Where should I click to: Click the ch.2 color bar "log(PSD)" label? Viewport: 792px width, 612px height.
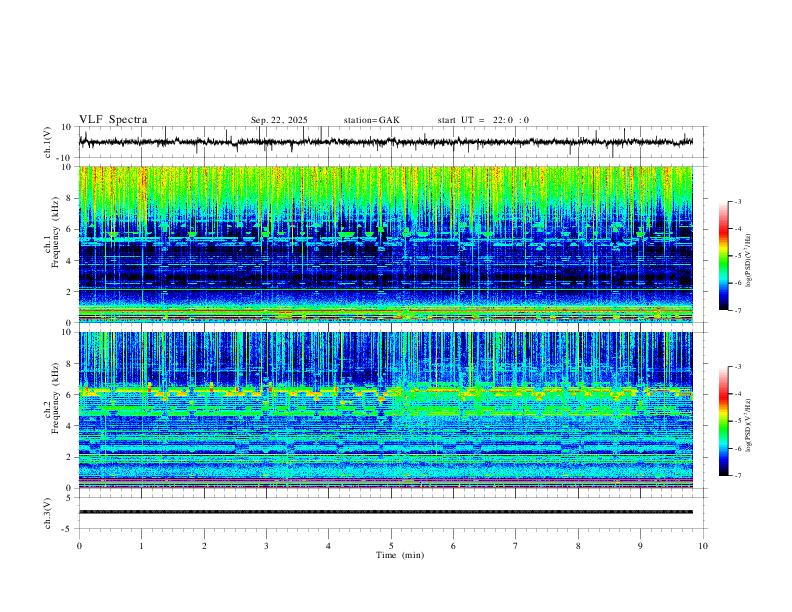click(x=749, y=425)
